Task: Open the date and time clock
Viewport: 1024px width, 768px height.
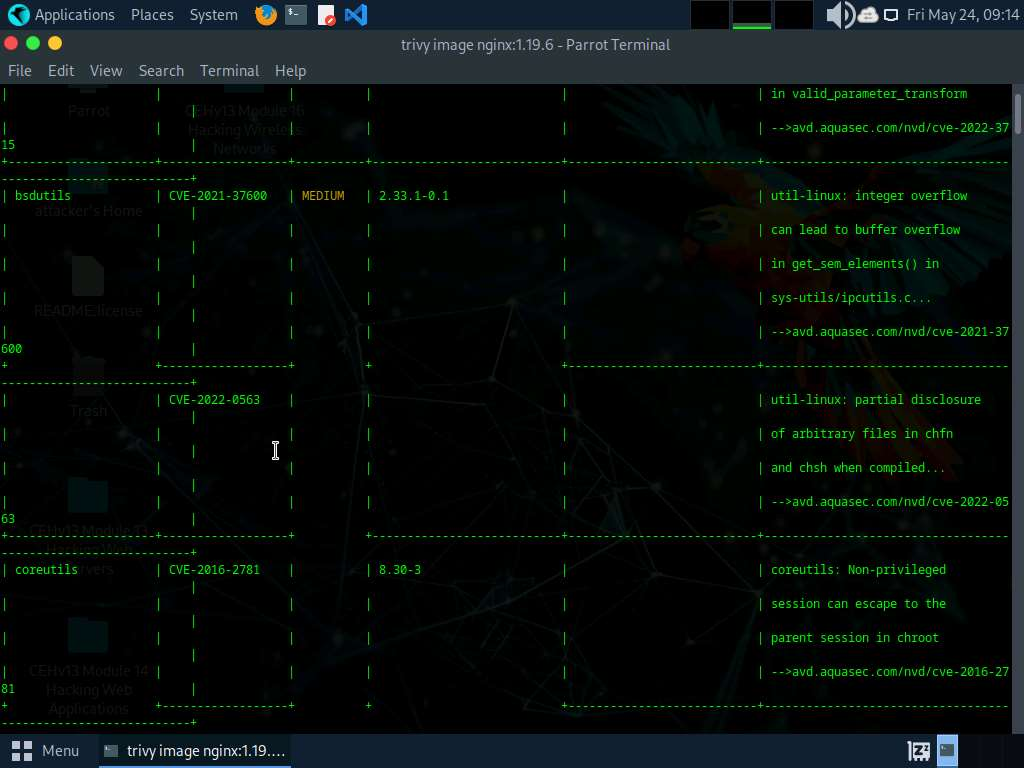Action: pyautogui.click(x=962, y=15)
